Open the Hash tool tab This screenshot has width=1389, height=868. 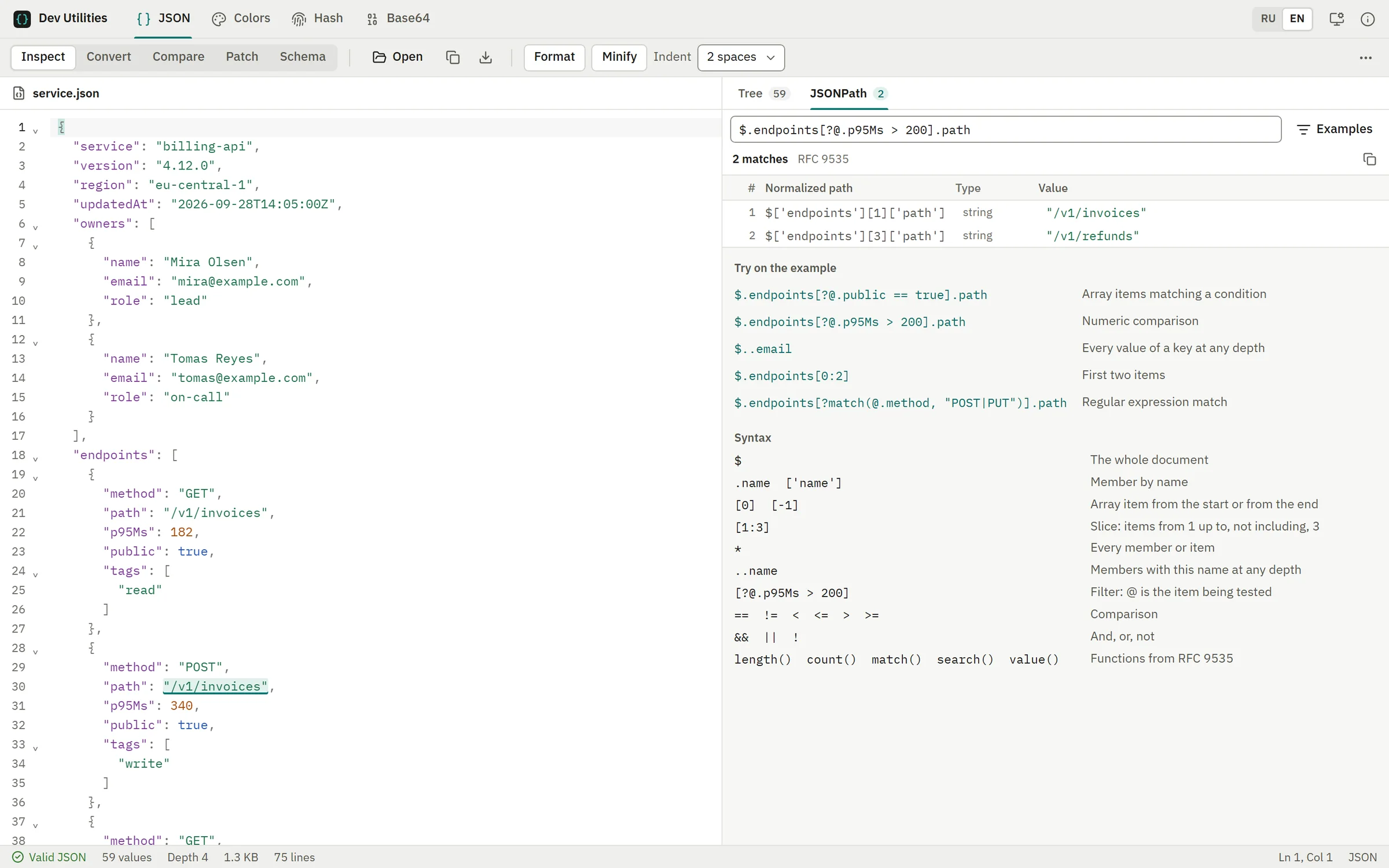coord(317,19)
